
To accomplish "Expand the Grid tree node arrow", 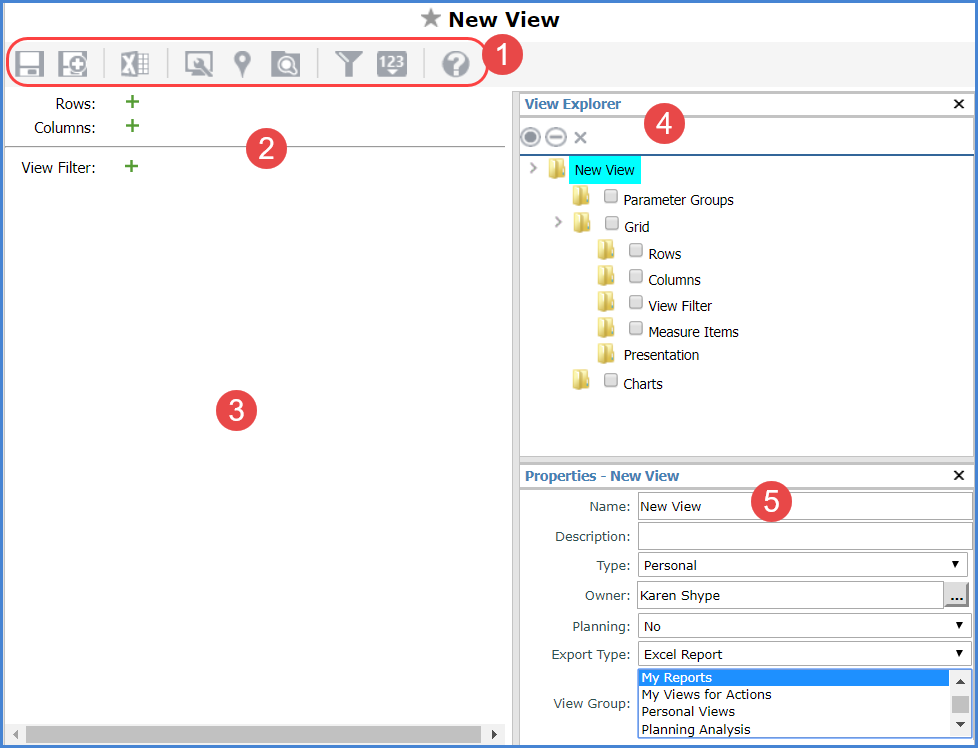I will pyautogui.click(x=558, y=222).
